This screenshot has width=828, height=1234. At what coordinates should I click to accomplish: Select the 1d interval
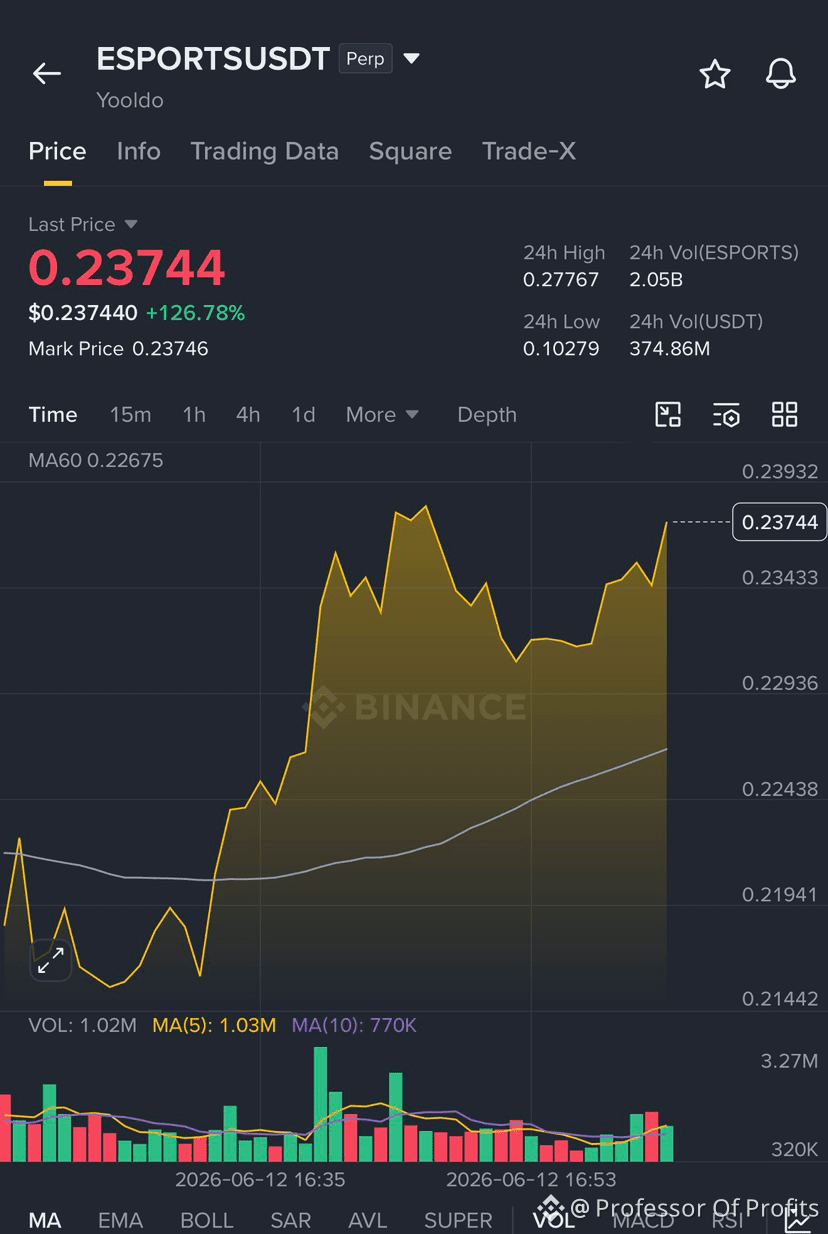tap(303, 415)
